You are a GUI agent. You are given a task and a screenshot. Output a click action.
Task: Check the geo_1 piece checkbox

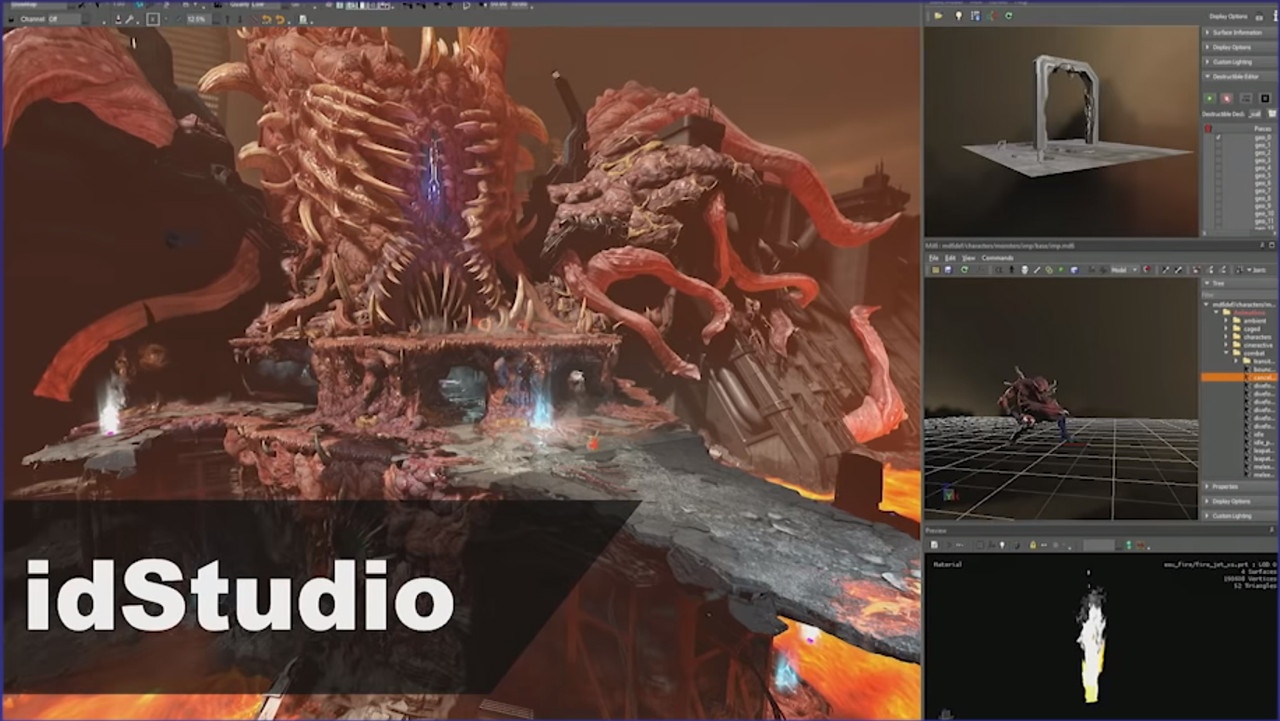point(1218,145)
